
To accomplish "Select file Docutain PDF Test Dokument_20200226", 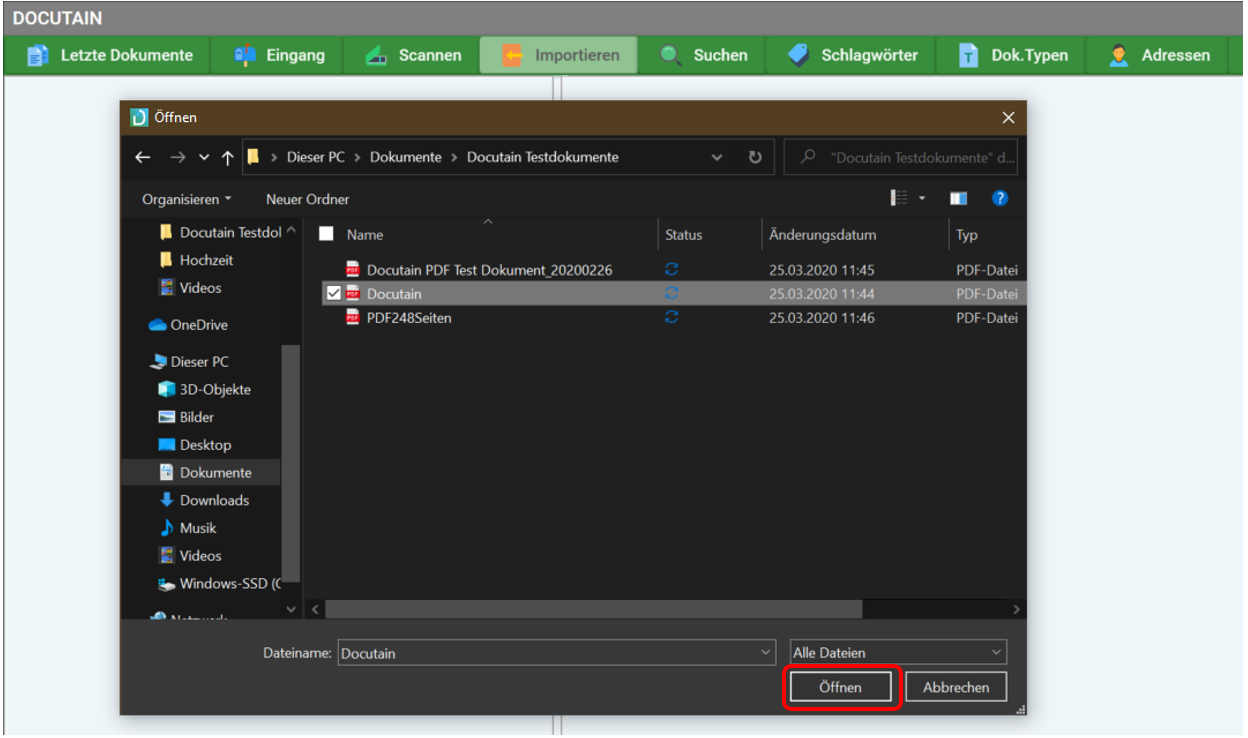I will click(x=489, y=270).
